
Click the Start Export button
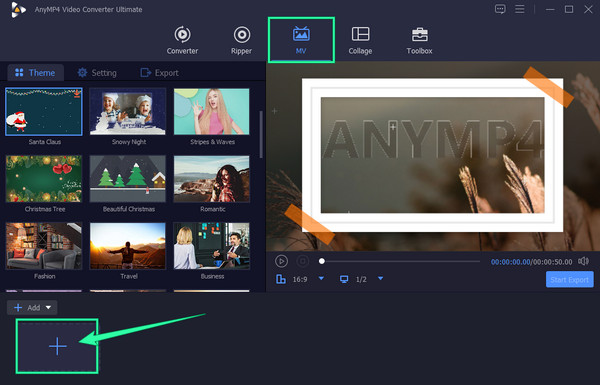569,279
